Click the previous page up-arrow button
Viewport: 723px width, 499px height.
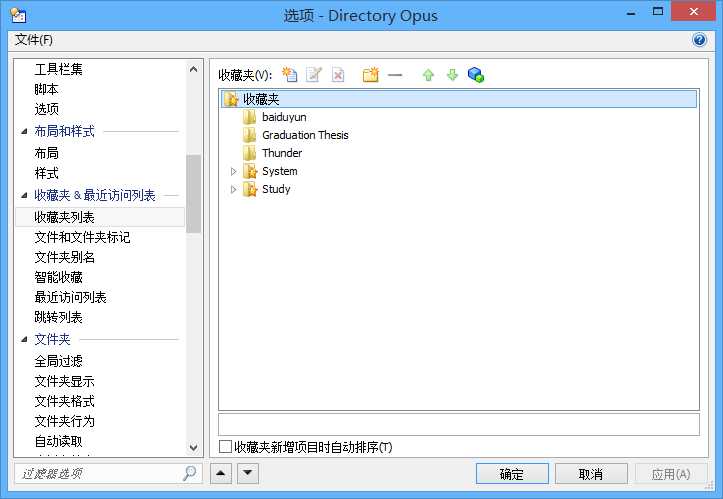(x=221, y=473)
